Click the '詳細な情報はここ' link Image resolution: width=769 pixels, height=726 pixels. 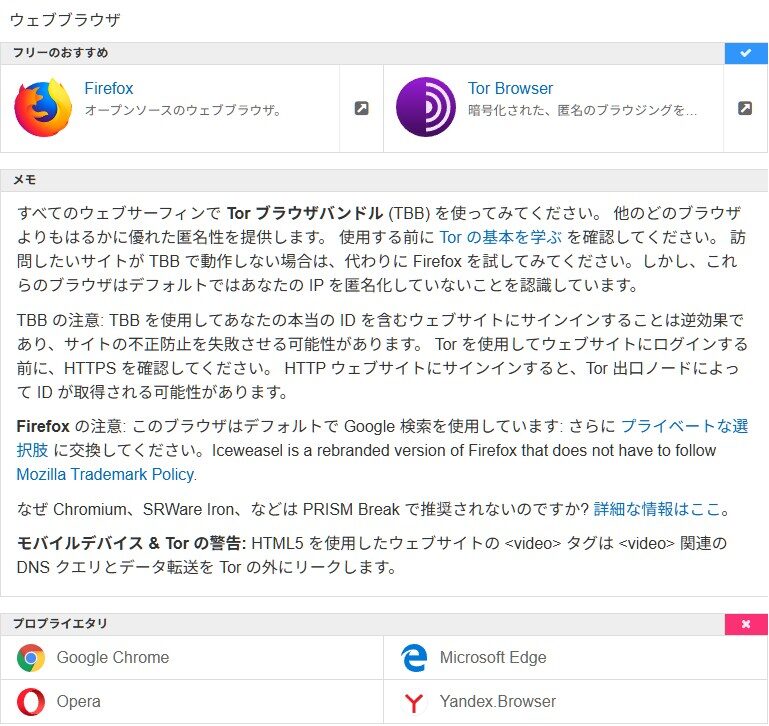pos(657,509)
